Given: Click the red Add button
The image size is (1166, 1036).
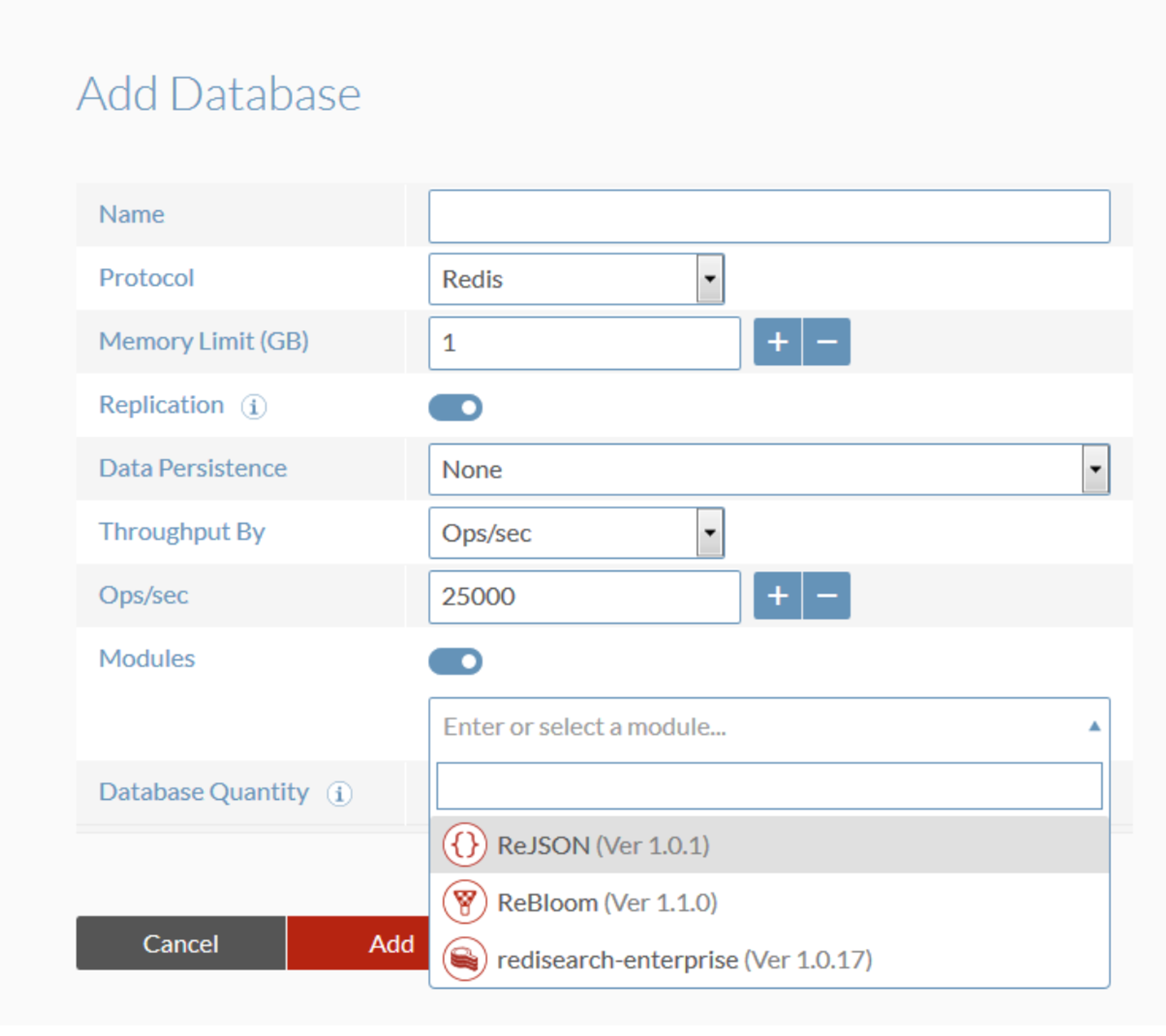Looking at the screenshot, I should pos(365,943).
